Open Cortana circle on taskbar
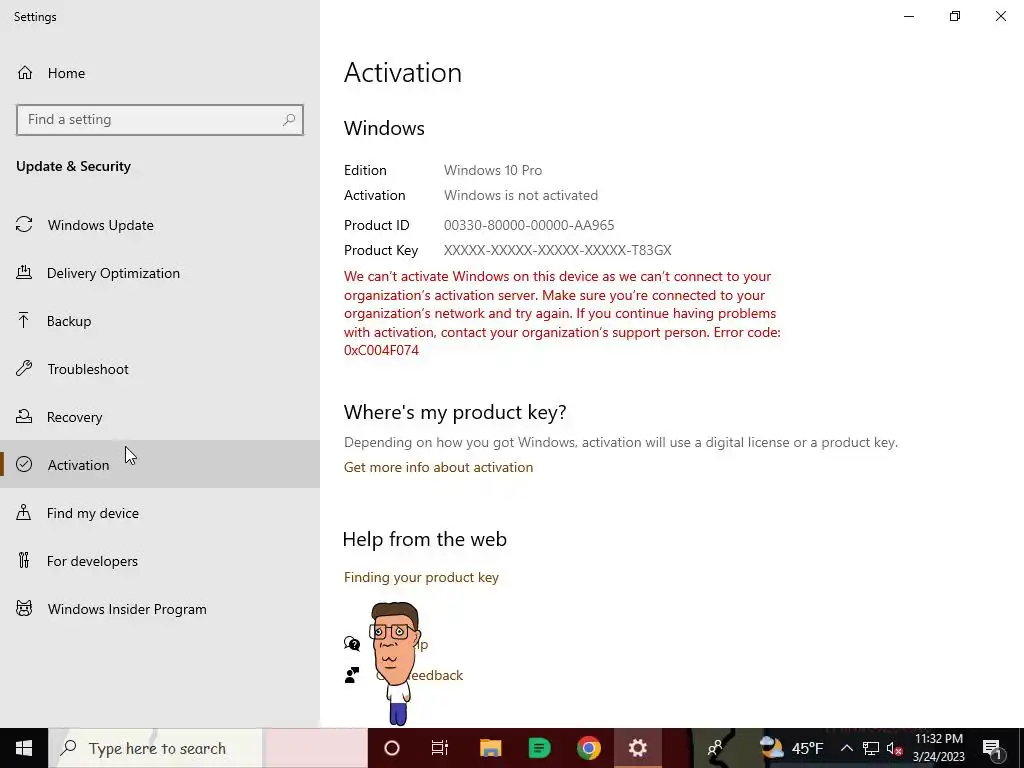Screen dimensions: 1024x768 (x=392, y=748)
